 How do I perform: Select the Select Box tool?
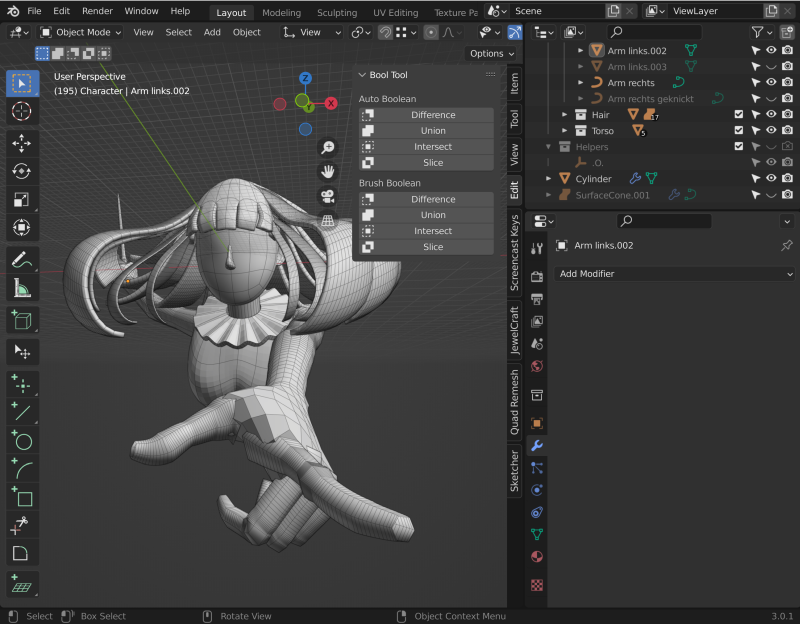click(x=22, y=84)
